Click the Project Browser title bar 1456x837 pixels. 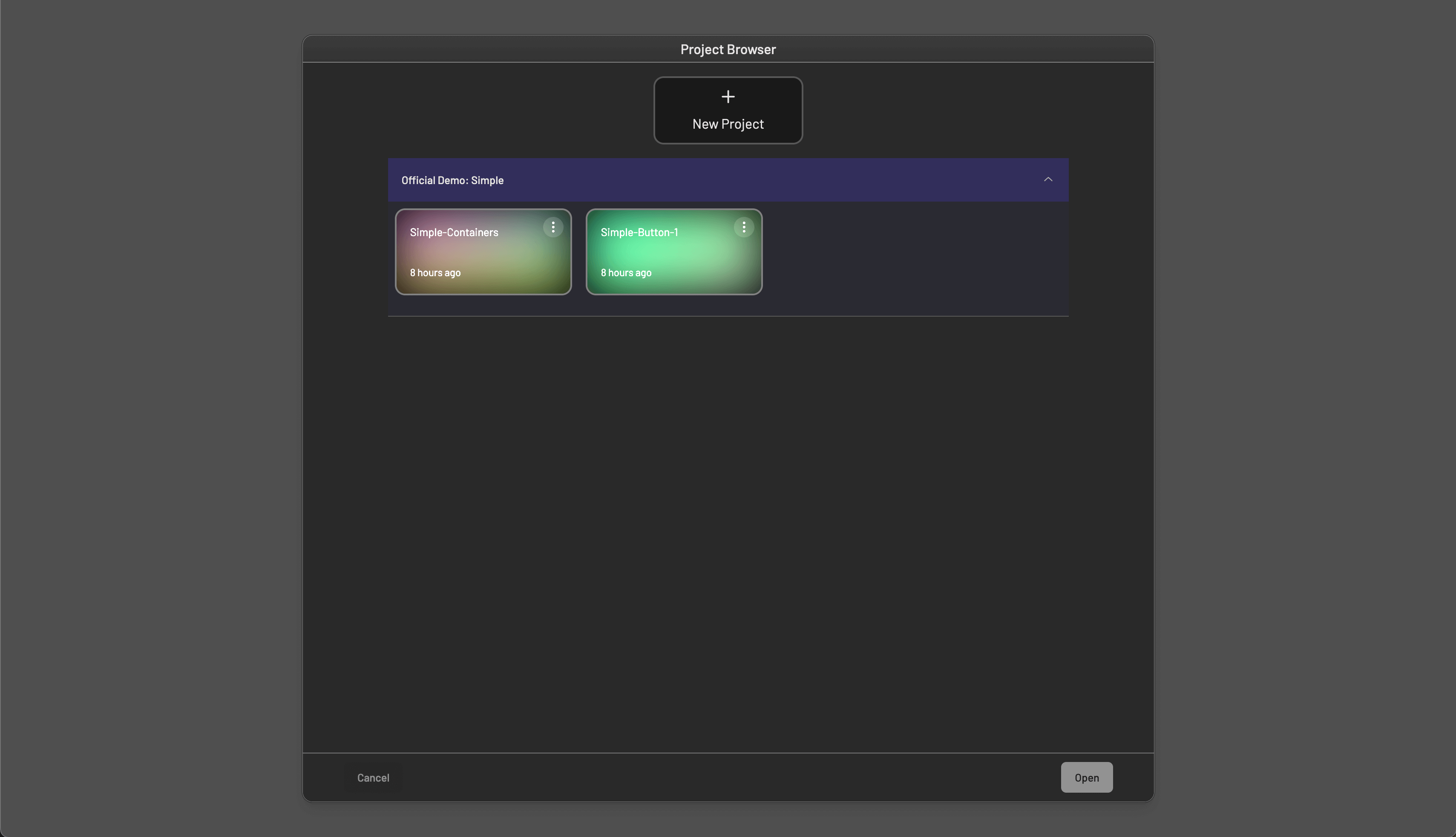[x=728, y=49]
